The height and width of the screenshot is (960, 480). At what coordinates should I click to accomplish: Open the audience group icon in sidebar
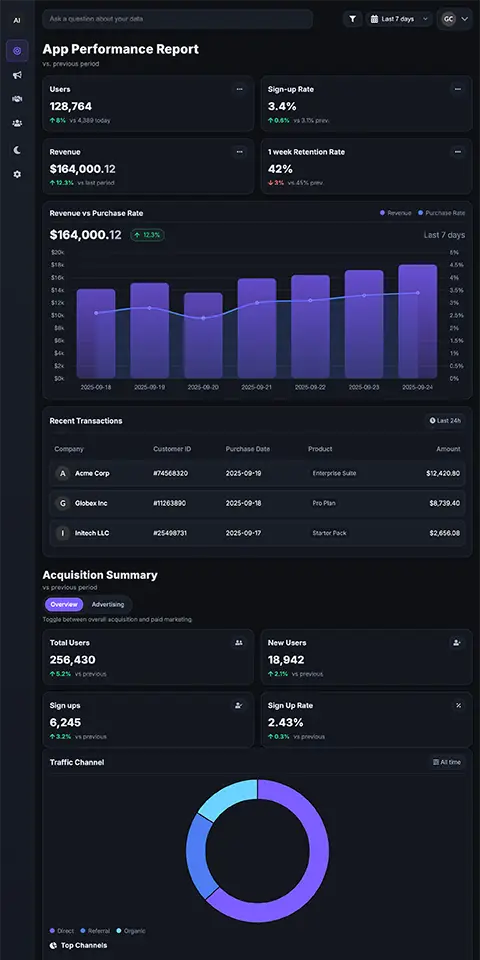[17, 99]
